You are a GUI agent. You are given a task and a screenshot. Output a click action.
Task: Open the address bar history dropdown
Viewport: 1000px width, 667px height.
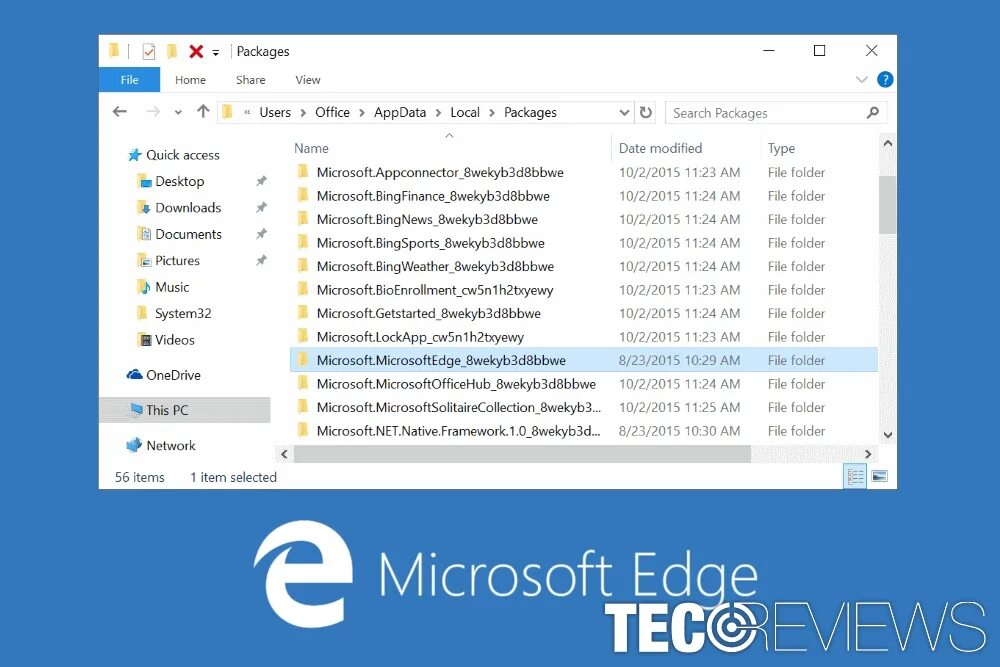click(624, 113)
